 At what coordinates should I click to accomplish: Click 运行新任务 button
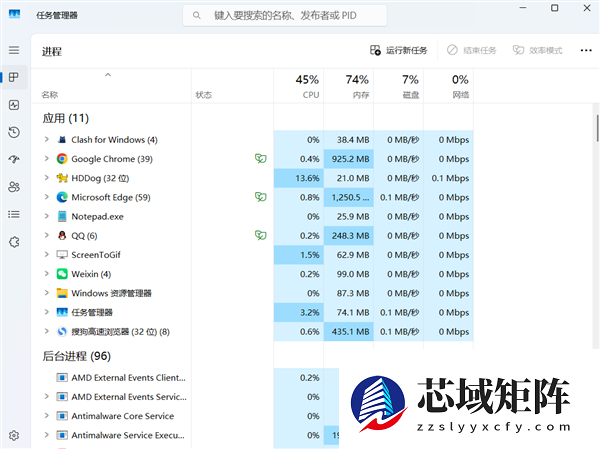click(x=398, y=50)
